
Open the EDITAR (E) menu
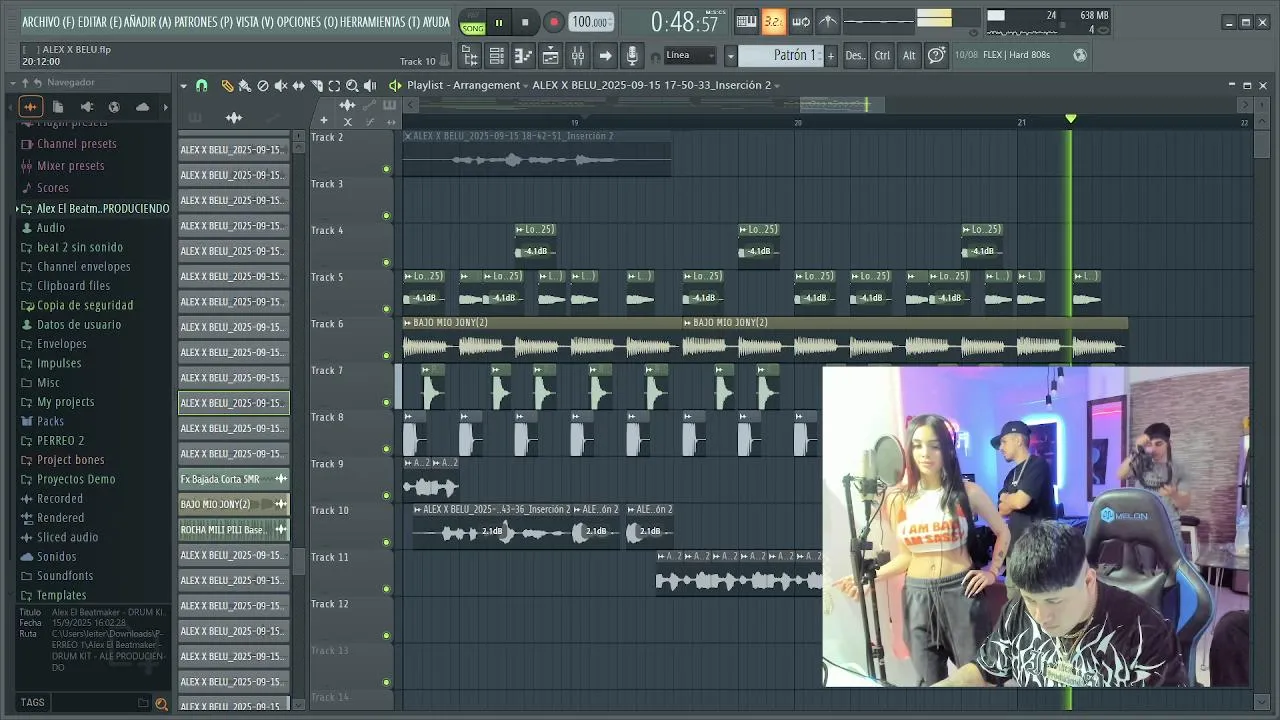[100, 22]
